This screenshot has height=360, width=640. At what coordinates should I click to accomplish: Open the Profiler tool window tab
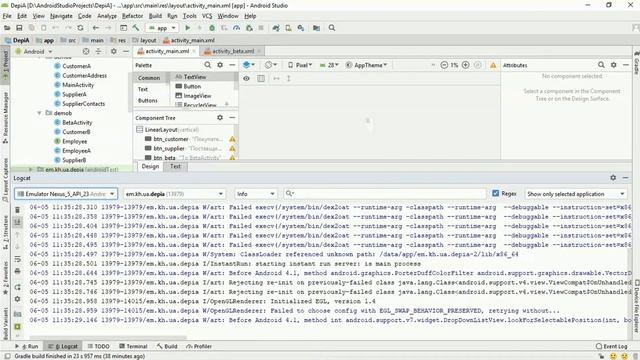pyautogui.click(x=199, y=346)
